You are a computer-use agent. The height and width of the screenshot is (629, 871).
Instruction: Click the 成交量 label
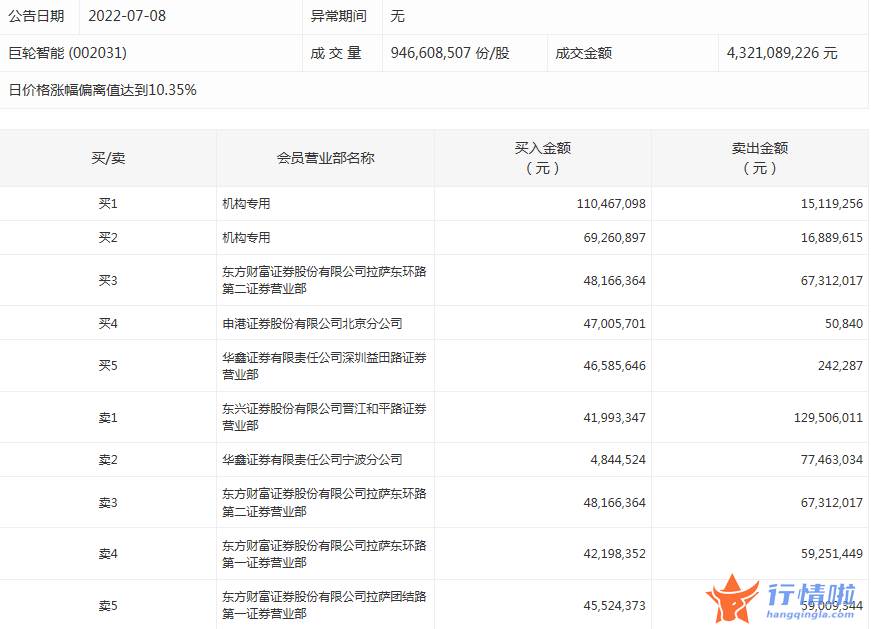point(336,53)
